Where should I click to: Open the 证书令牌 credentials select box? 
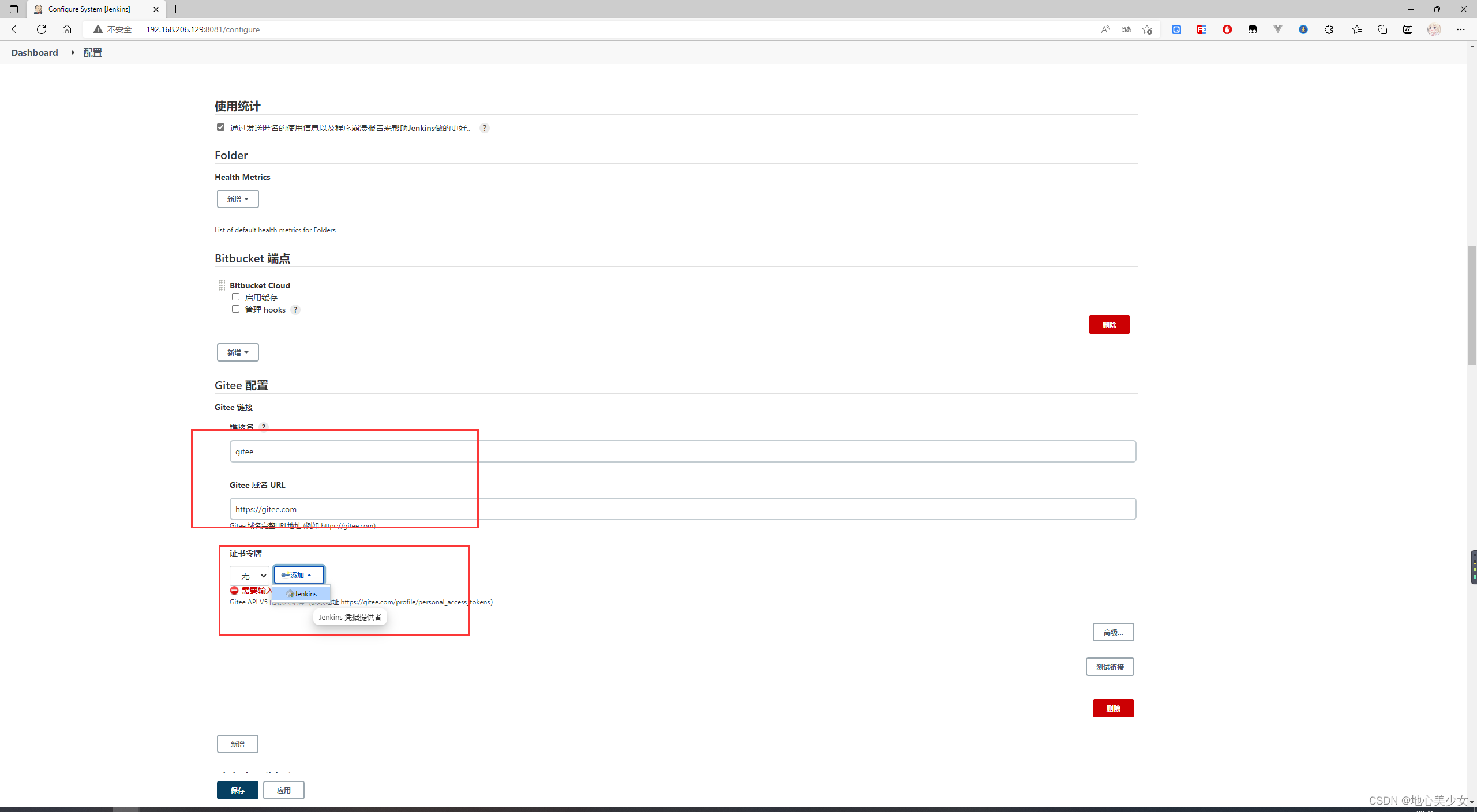tap(250, 576)
